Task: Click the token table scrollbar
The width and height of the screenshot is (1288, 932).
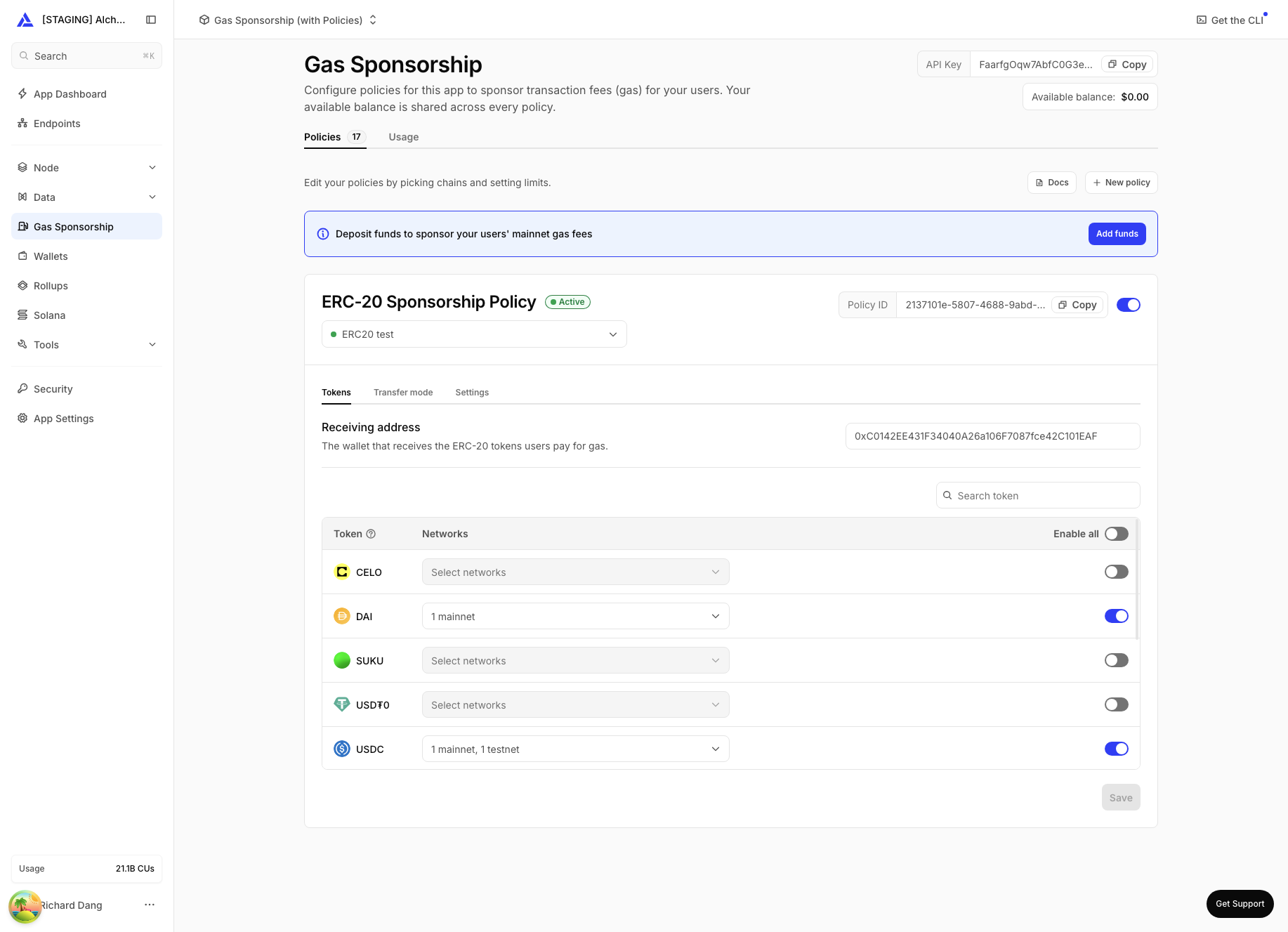Action: tap(1137, 579)
